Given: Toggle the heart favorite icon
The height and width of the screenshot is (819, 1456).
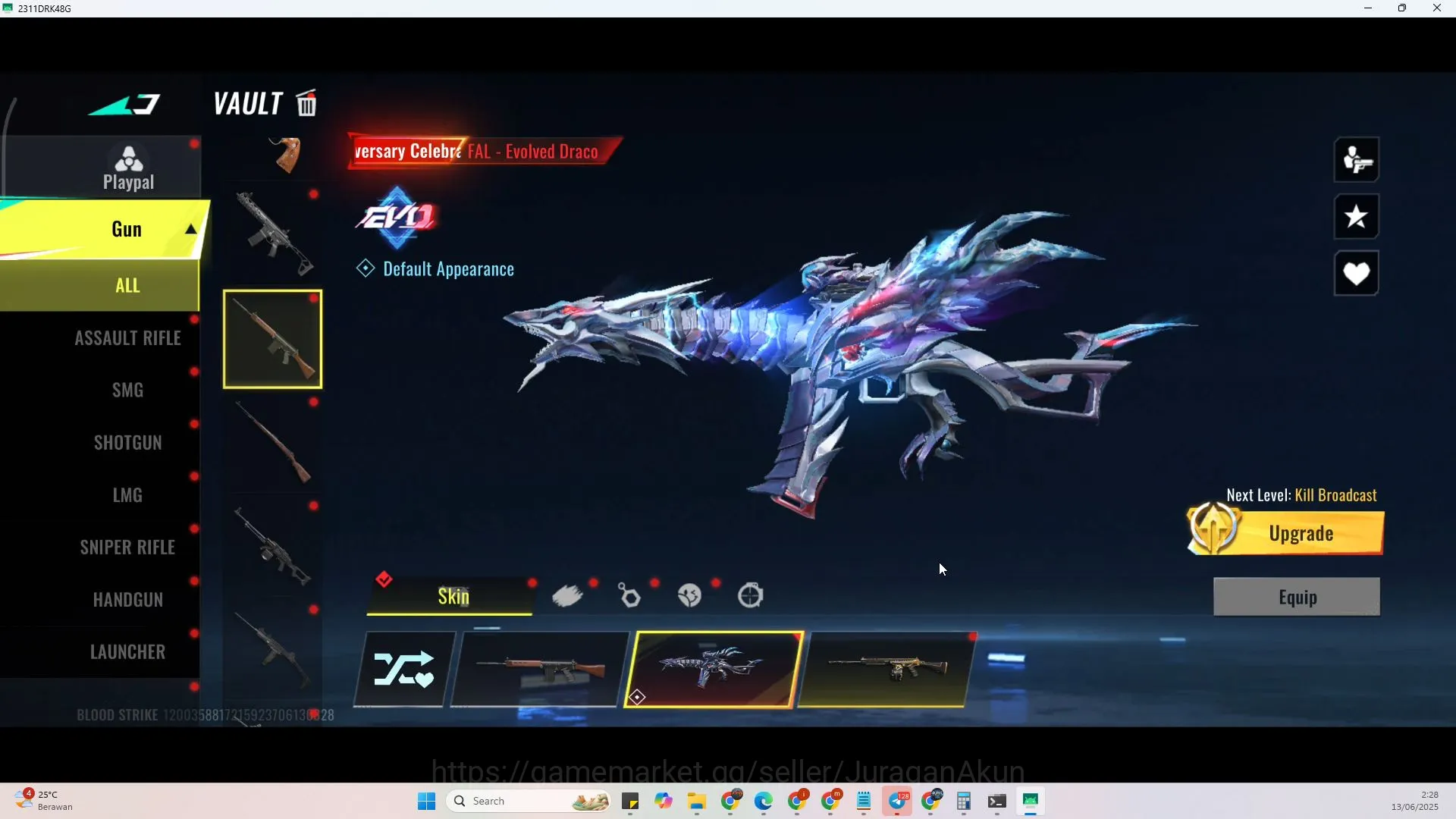Looking at the screenshot, I should point(1356,273).
